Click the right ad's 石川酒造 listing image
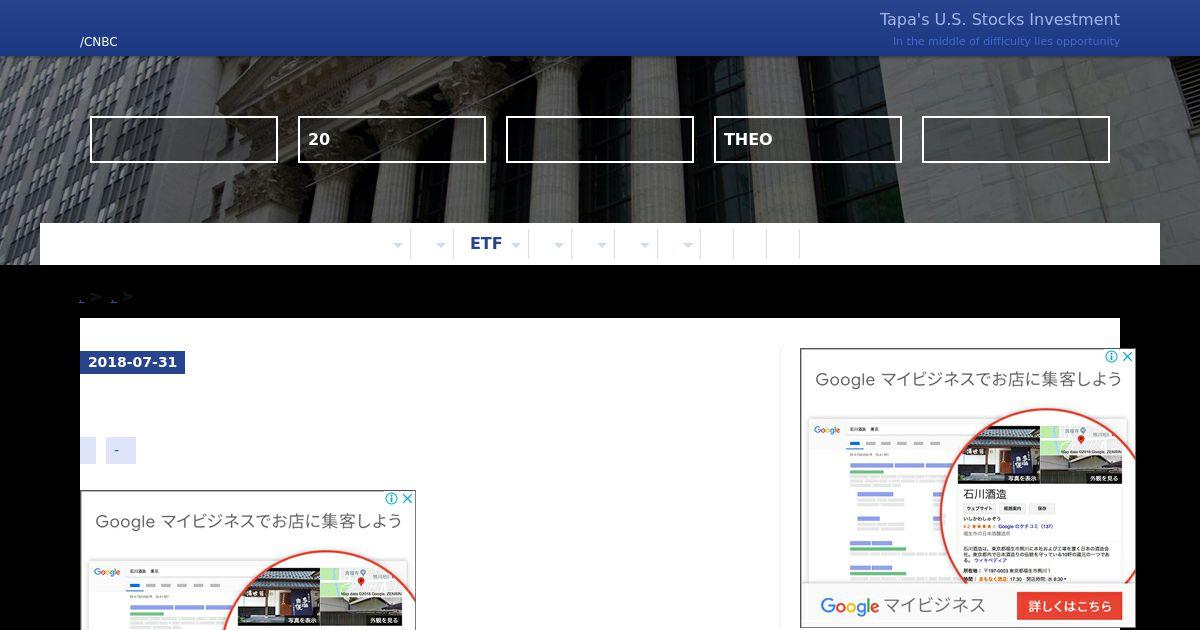 pyautogui.click(x=1000, y=454)
